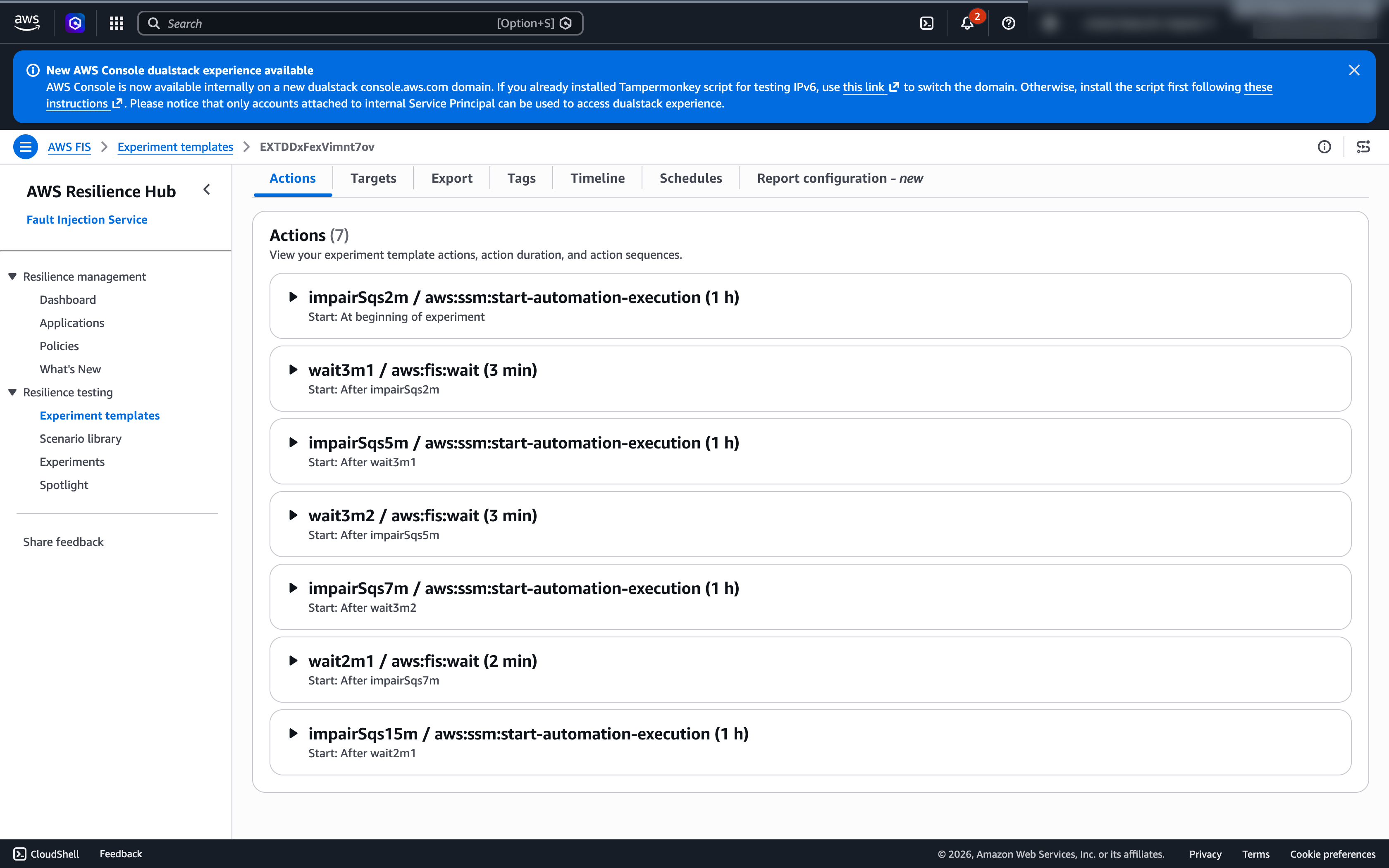The image size is (1389, 868).
Task: Switch to the Export tab
Action: coord(452,179)
